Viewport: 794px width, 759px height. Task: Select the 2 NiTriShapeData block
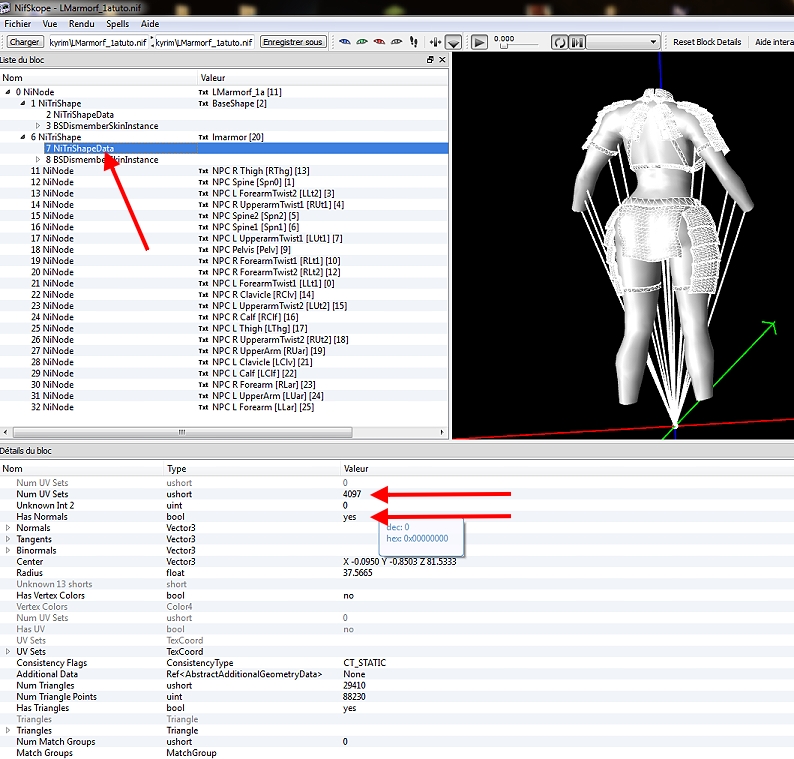(x=80, y=115)
